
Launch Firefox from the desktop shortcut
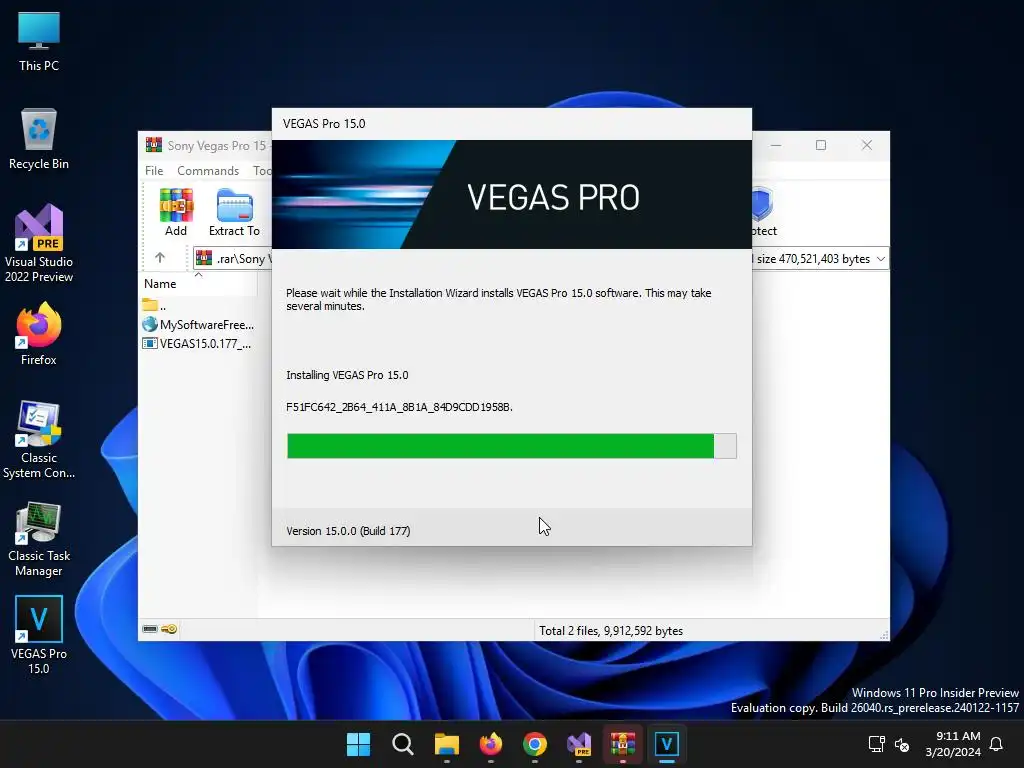(x=39, y=334)
